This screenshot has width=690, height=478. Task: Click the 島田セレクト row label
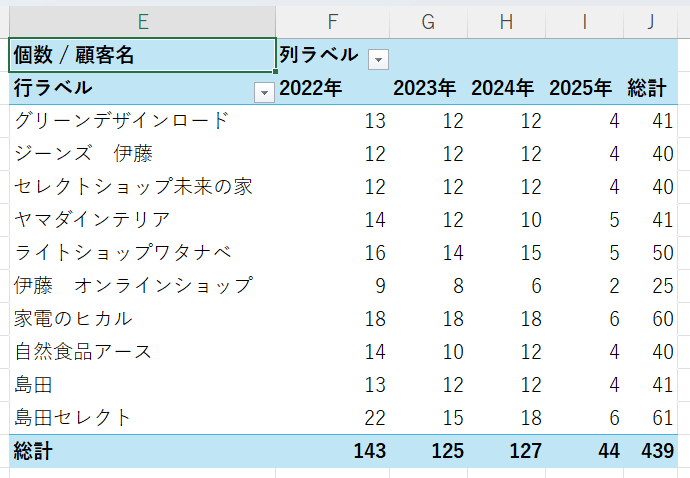pos(73,418)
